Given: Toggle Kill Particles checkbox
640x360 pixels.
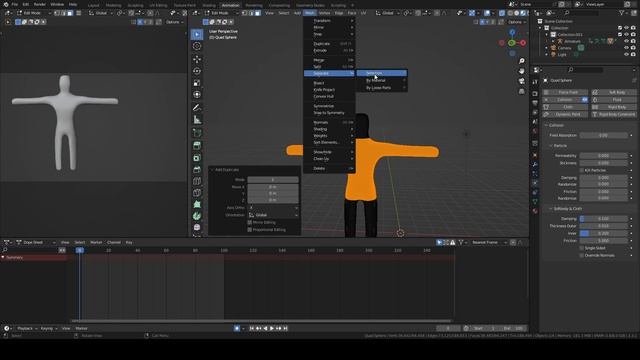Looking at the screenshot, I should point(582,170).
